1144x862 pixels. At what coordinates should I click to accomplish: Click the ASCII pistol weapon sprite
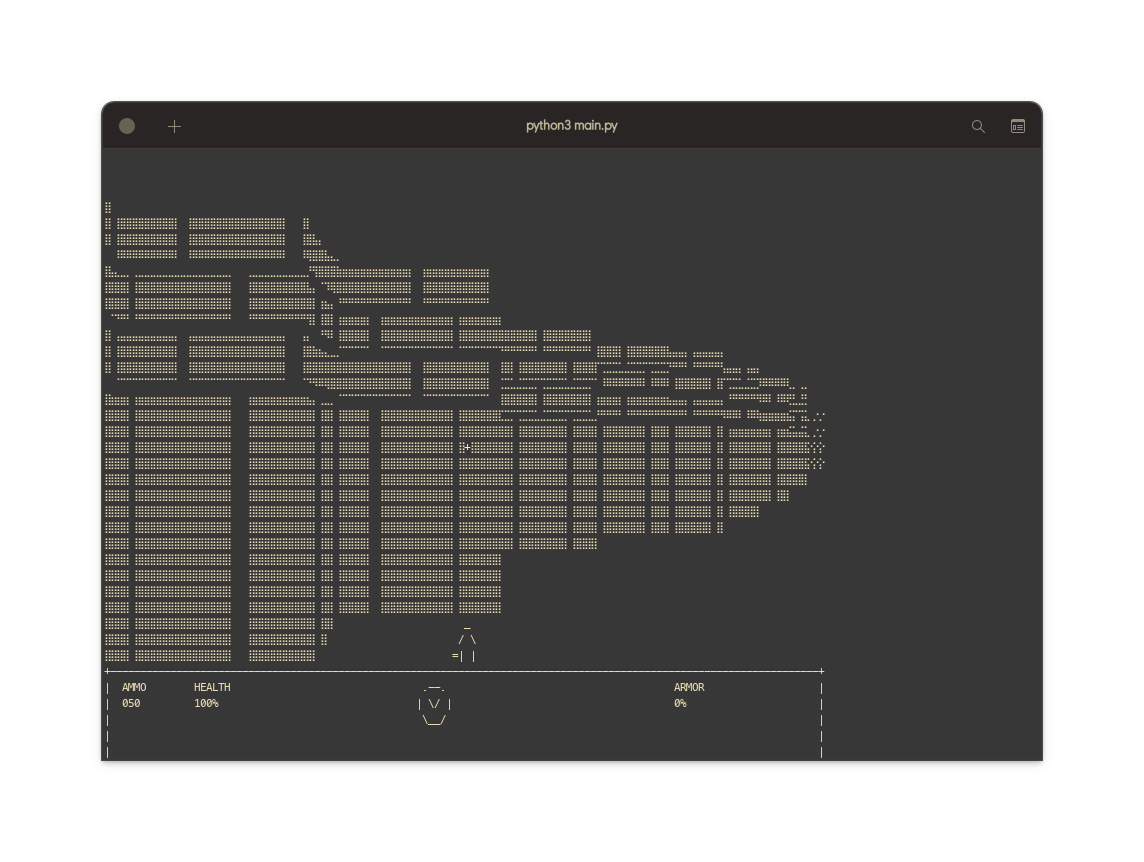pos(466,643)
